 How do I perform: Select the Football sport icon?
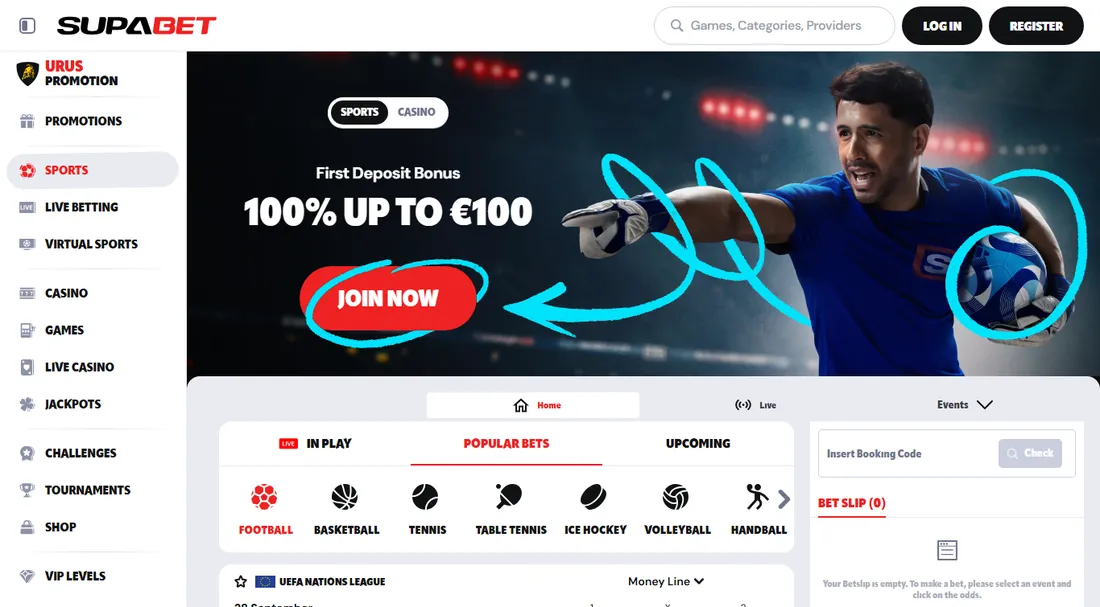(x=264, y=497)
